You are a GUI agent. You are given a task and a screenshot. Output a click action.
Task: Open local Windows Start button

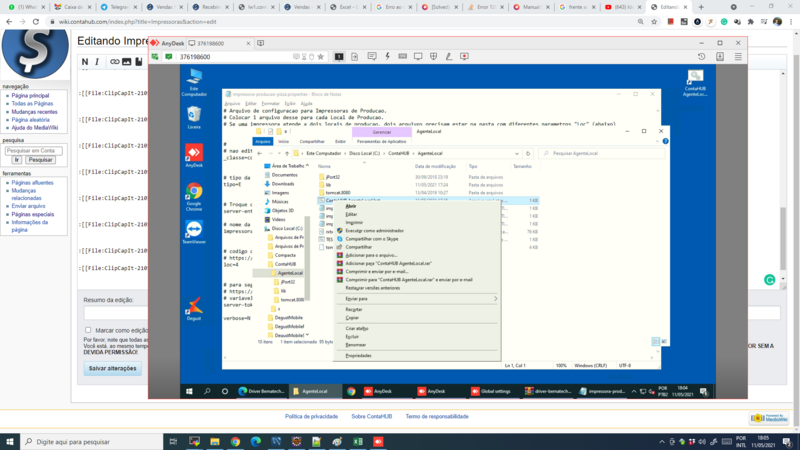pyautogui.click(x=10, y=442)
